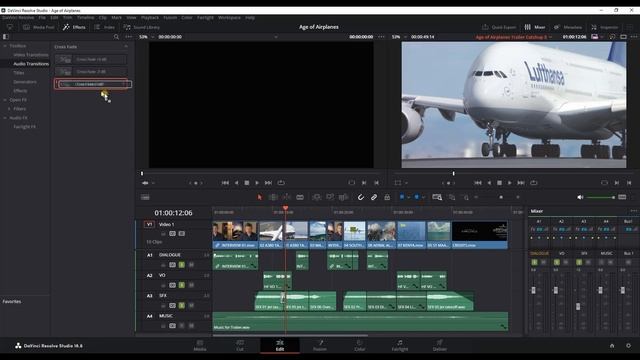Toggle Solo on the VO track A2

point(182,285)
